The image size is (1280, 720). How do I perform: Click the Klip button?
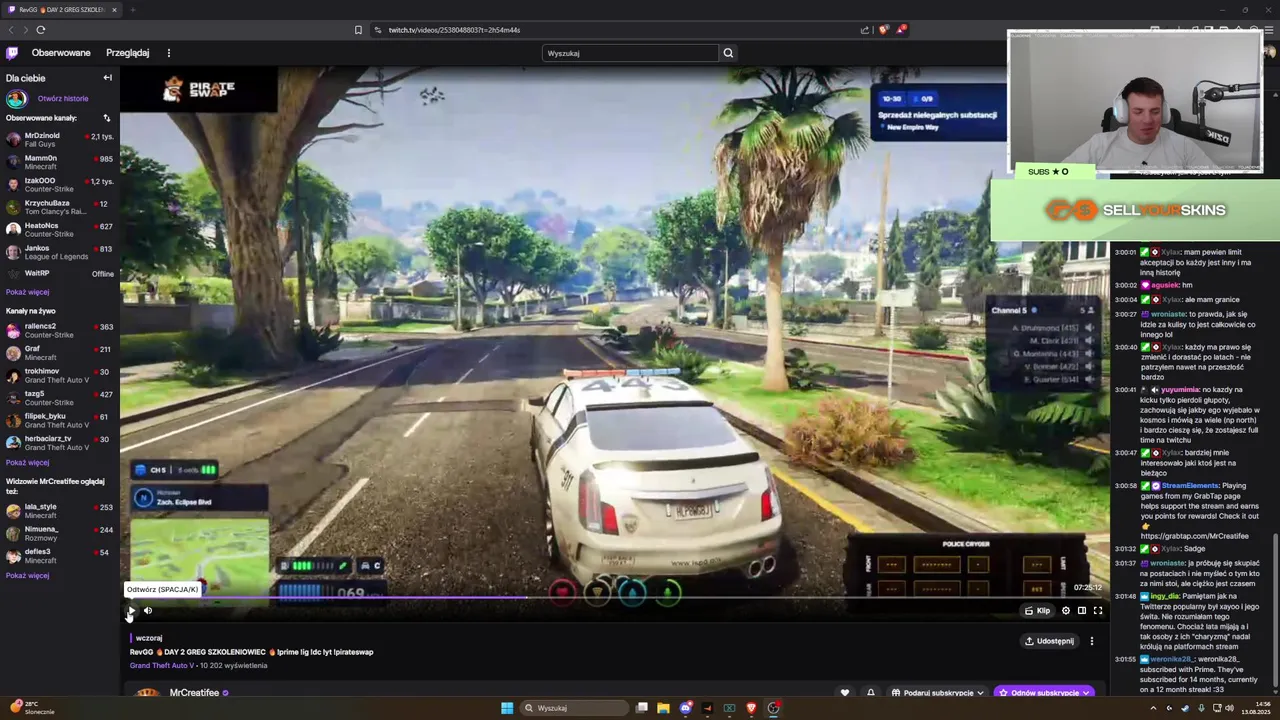point(1037,610)
